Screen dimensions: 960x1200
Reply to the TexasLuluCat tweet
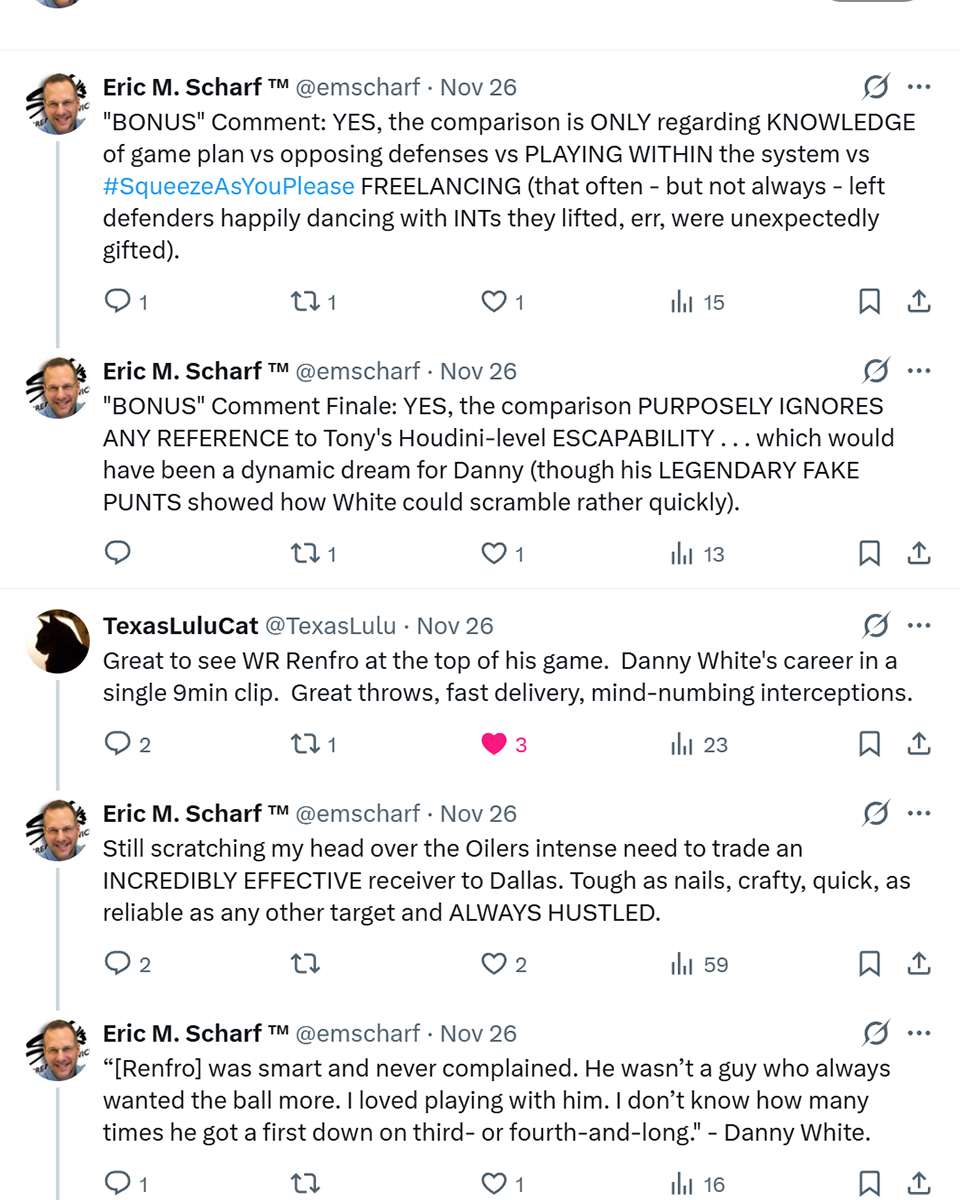pyautogui.click(x=118, y=743)
